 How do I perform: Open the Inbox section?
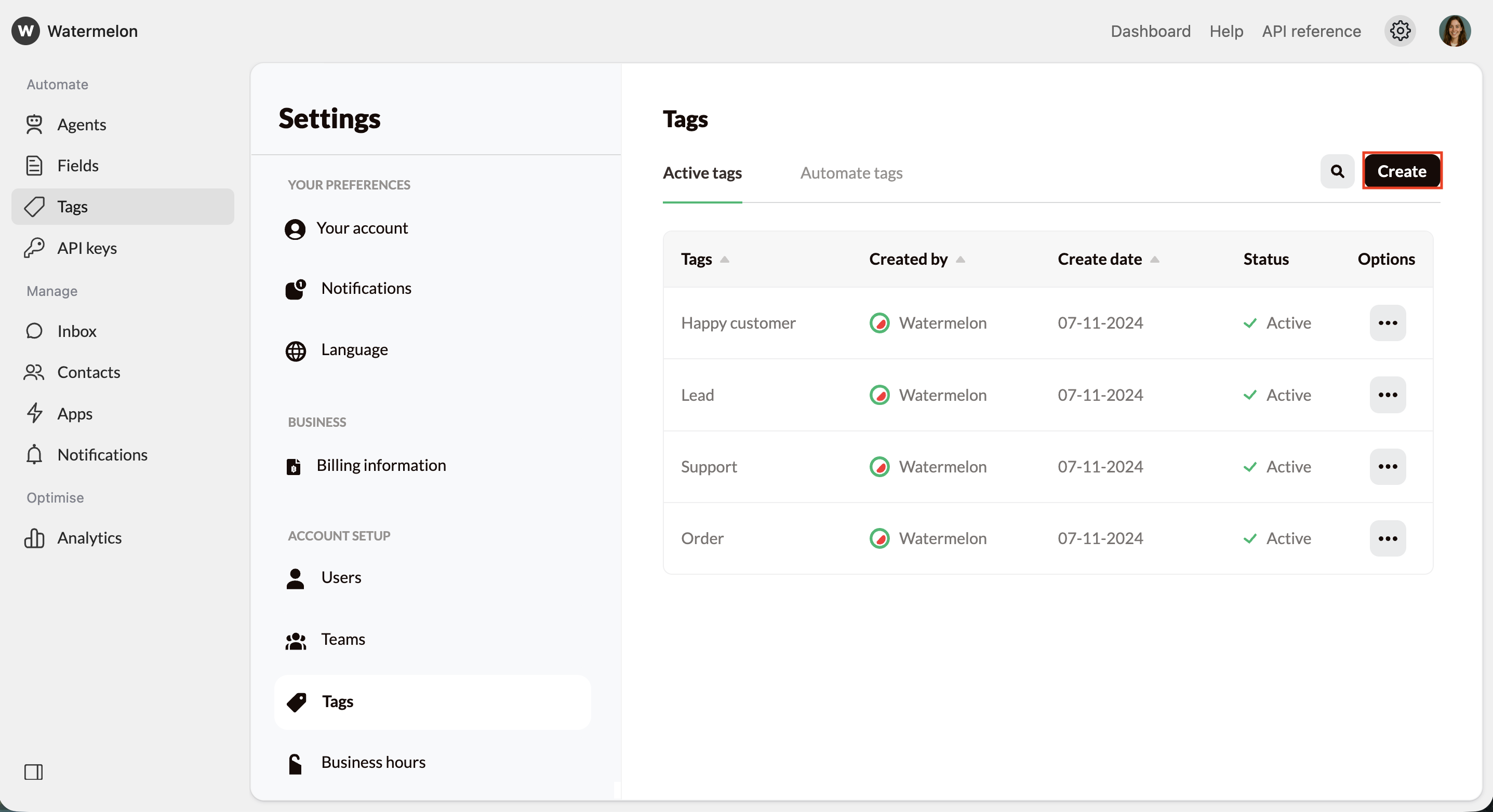[76, 331]
